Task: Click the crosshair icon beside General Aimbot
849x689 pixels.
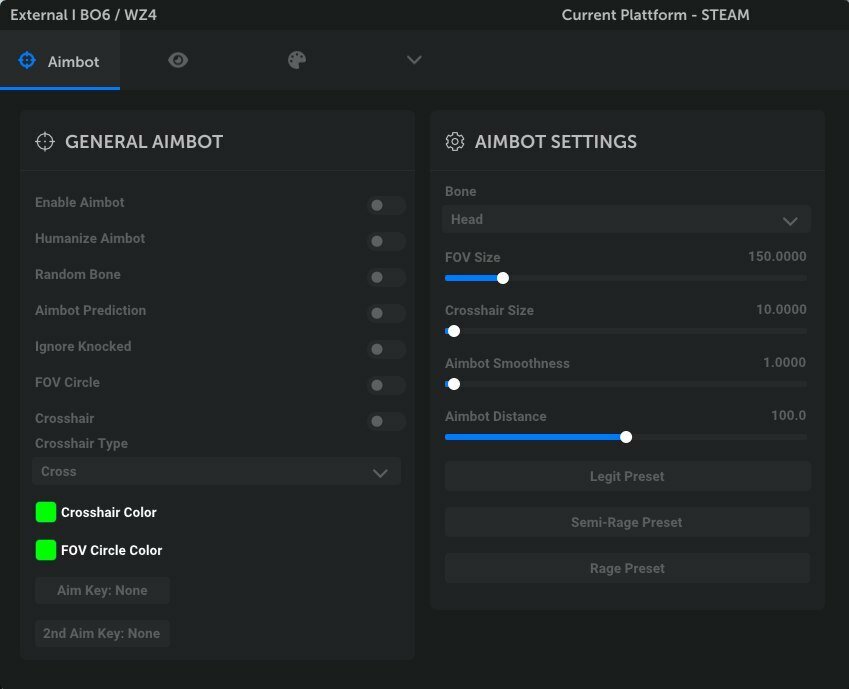Action: tap(44, 142)
